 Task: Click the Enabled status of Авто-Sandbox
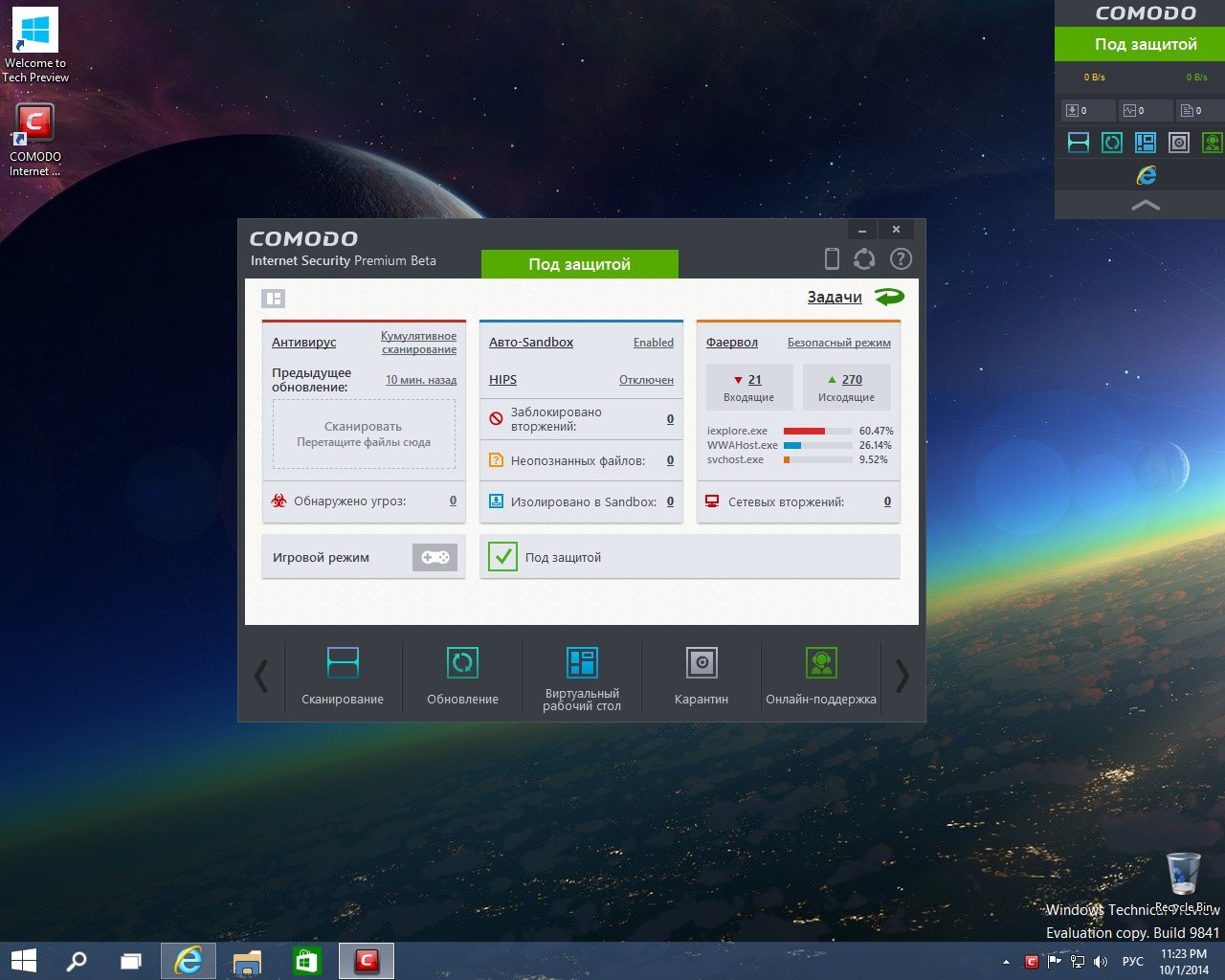point(654,343)
